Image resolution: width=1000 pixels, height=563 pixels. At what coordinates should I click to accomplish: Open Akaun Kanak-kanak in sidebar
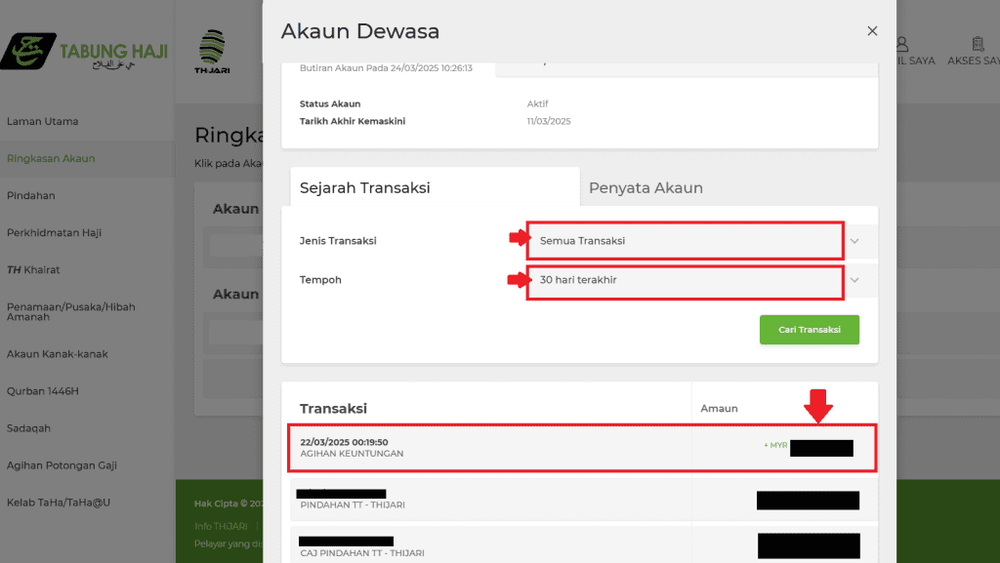pyautogui.click(x=57, y=354)
